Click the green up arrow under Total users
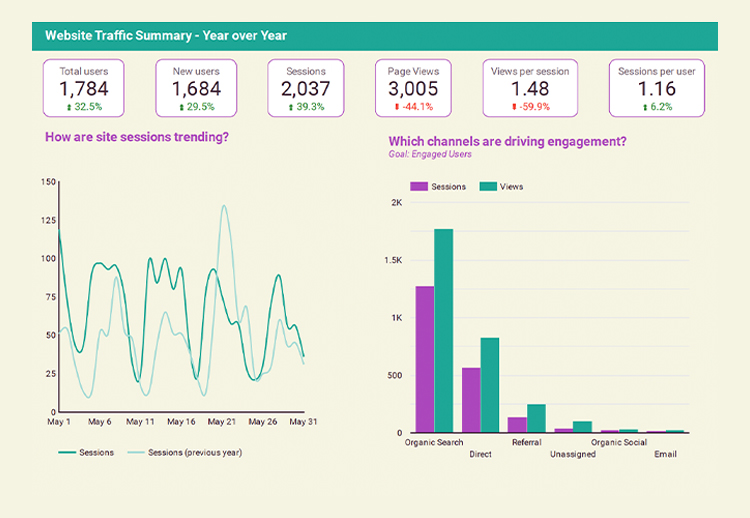 (68, 107)
